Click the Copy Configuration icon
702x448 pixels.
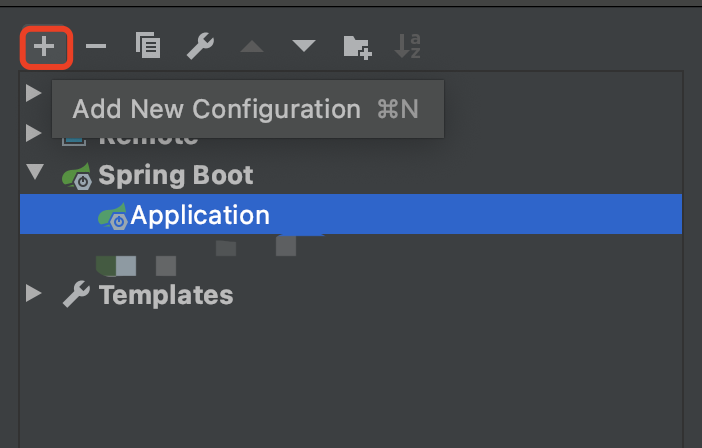tap(148, 45)
